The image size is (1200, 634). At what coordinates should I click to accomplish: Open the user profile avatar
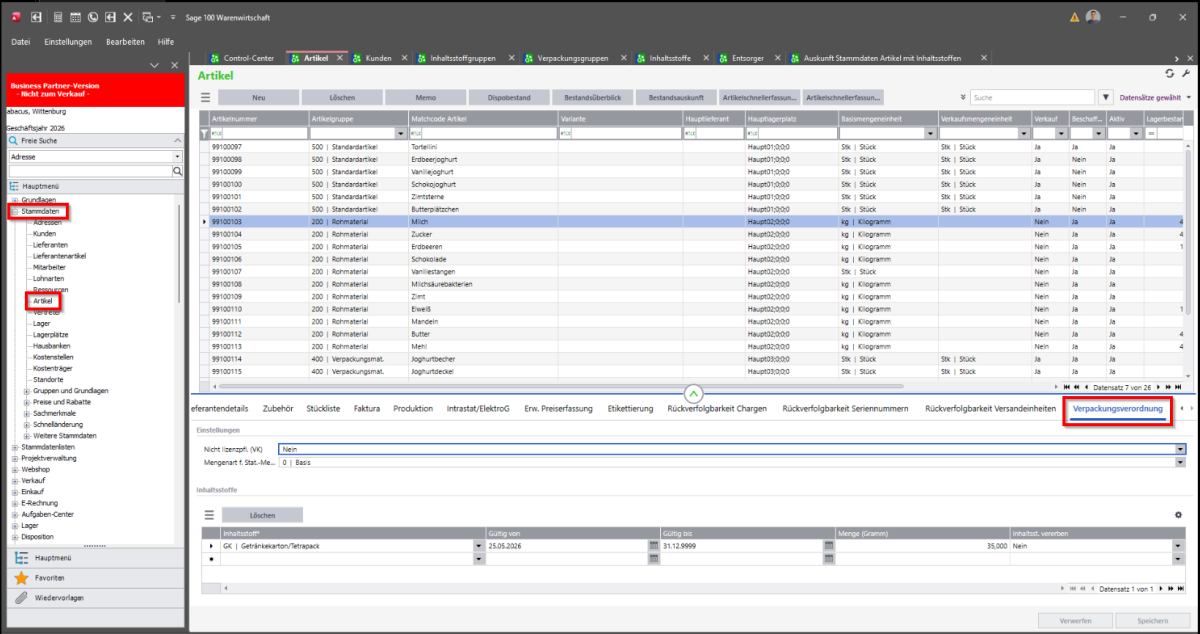[1094, 17]
